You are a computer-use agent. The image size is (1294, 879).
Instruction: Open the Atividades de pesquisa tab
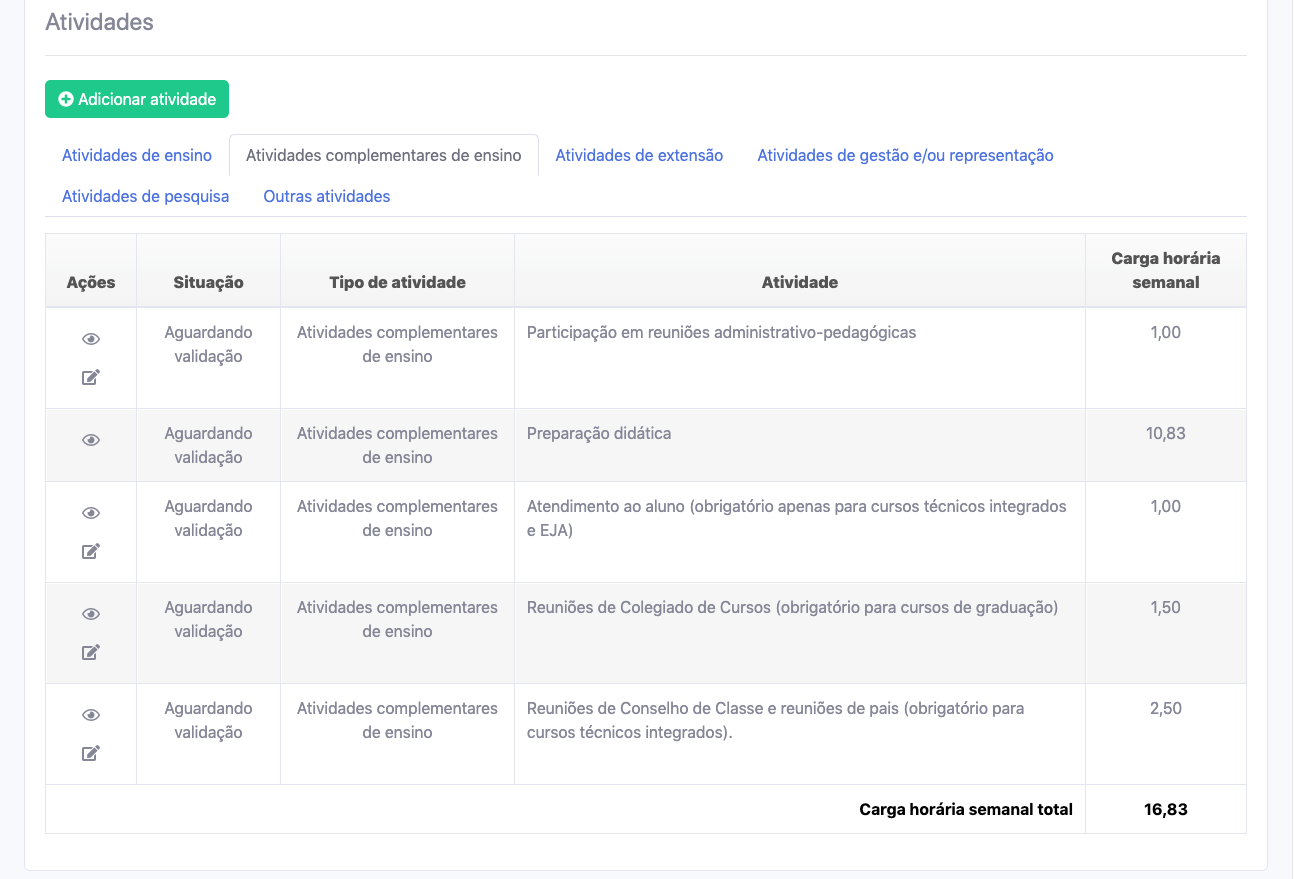(x=146, y=197)
